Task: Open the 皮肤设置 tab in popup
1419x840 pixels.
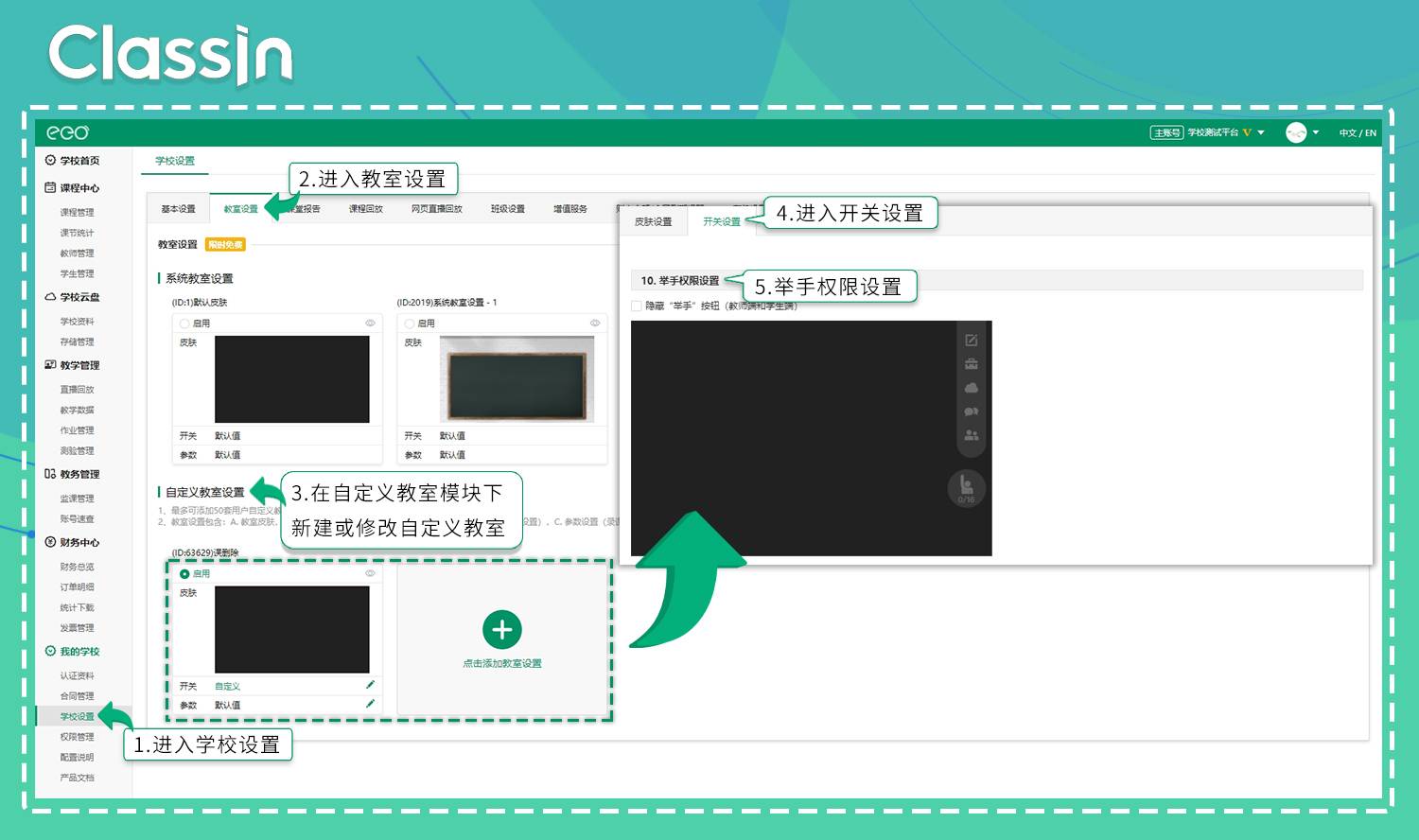Action: pos(653,221)
